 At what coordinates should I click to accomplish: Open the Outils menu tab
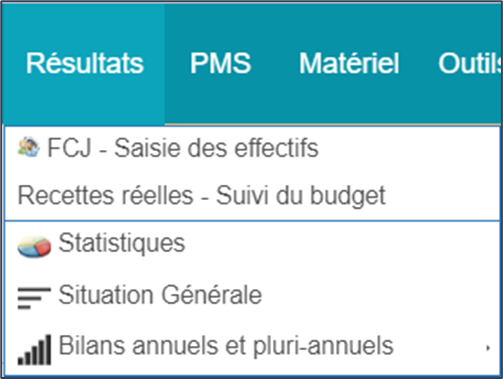pyautogui.click(x=470, y=63)
